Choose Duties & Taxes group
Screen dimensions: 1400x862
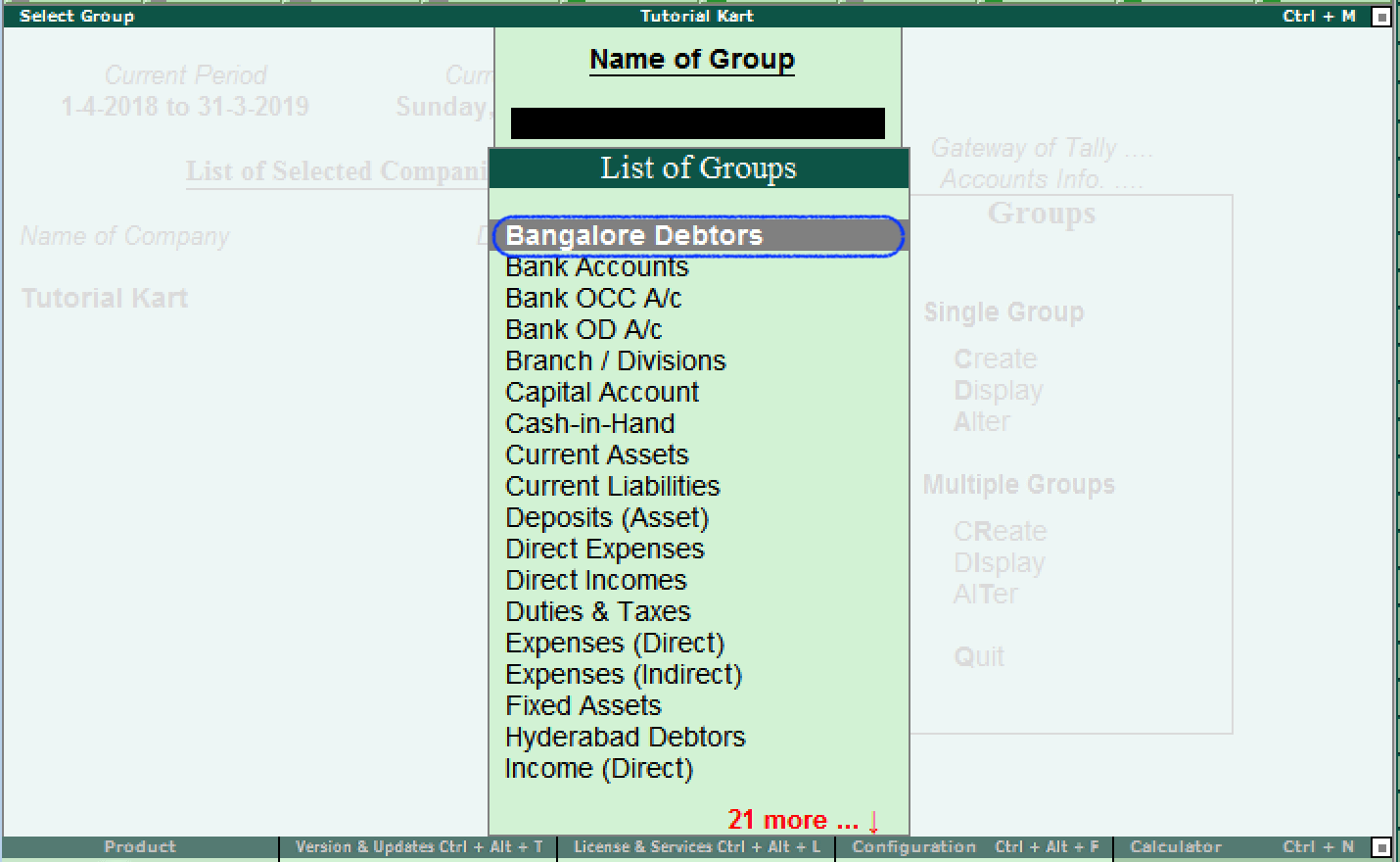(598, 611)
